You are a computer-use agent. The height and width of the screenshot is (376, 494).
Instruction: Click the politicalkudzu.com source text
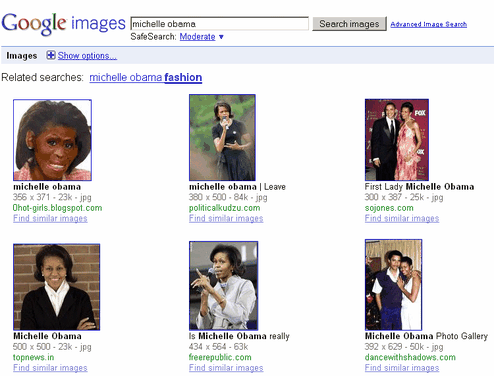tap(224, 208)
